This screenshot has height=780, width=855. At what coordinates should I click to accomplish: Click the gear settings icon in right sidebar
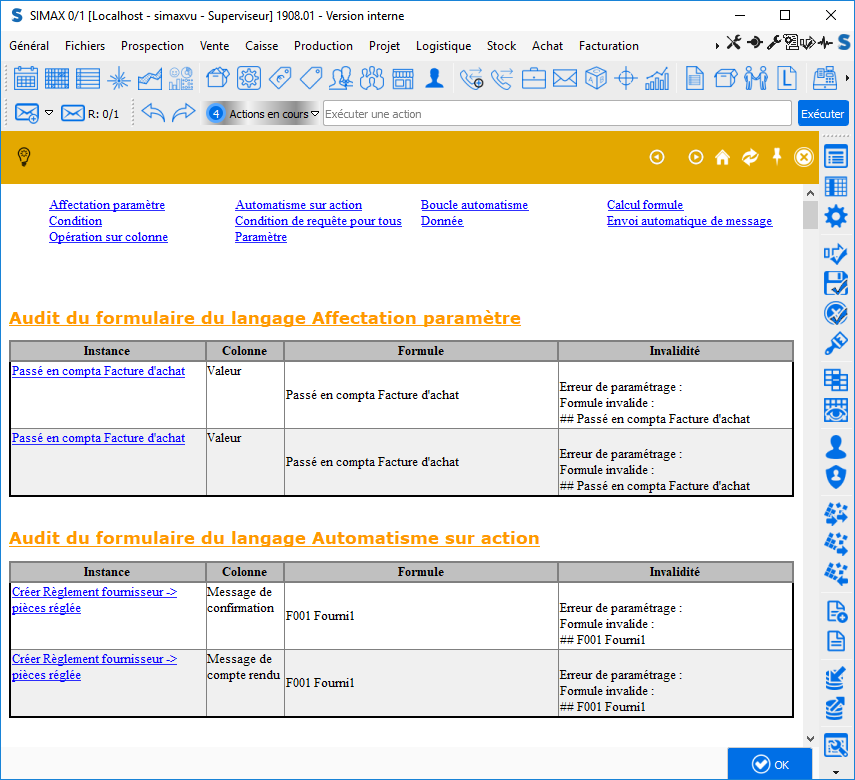pos(835,217)
